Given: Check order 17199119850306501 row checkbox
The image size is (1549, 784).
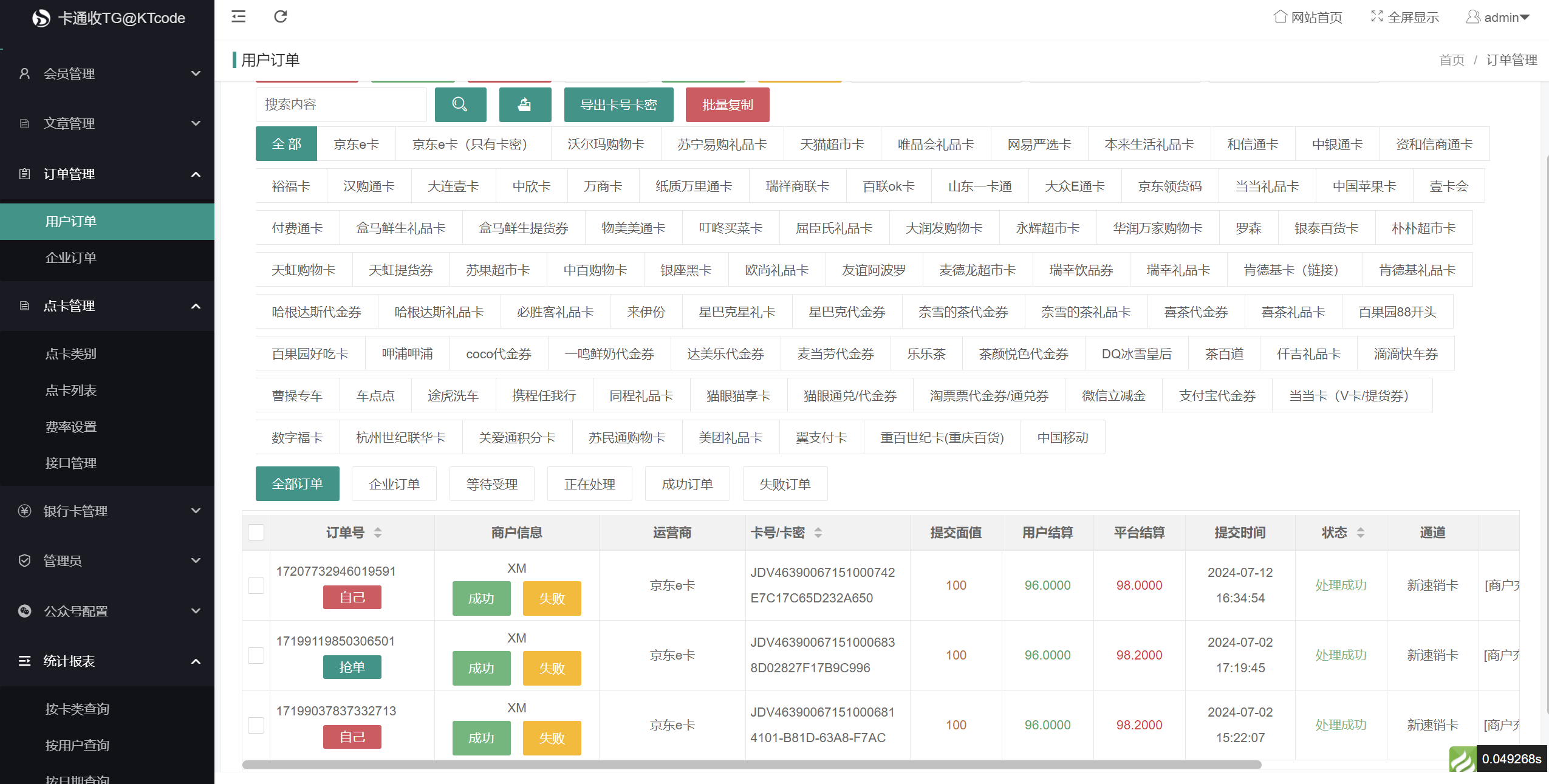Looking at the screenshot, I should [256, 655].
